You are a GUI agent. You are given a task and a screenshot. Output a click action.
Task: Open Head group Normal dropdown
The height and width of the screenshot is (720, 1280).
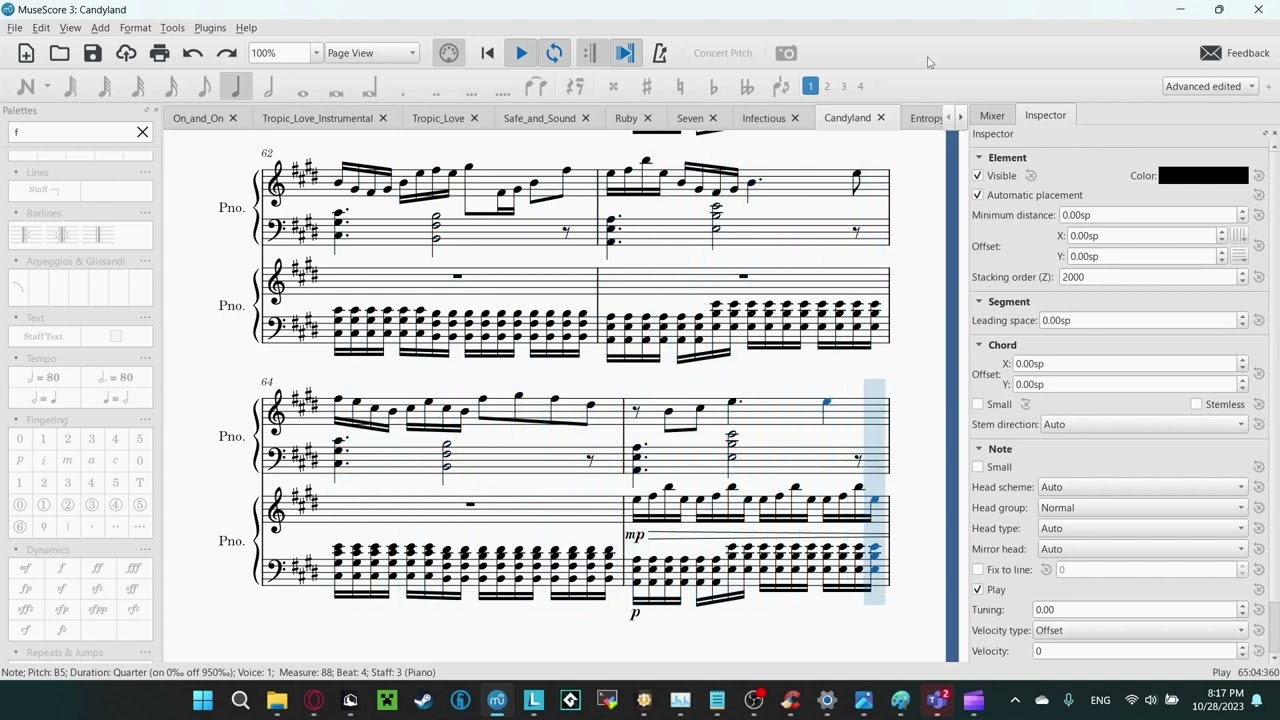coord(1143,508)
